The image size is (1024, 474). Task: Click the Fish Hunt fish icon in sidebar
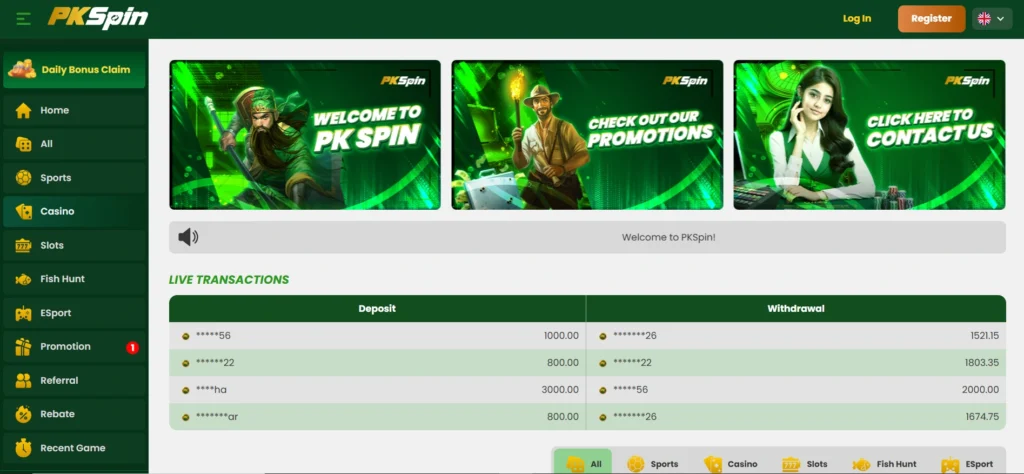click(x=24, y=279)
